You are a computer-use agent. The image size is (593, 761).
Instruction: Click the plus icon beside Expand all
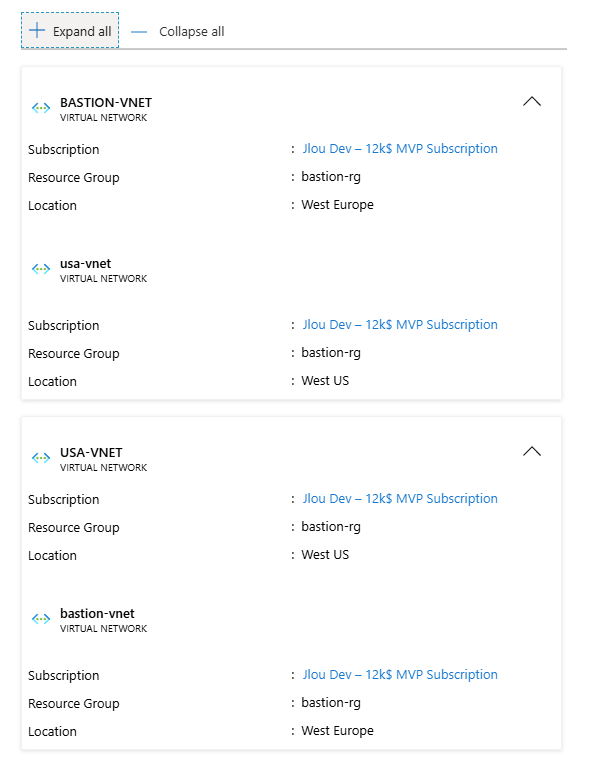pyautogui.click(x=37, y=31)
